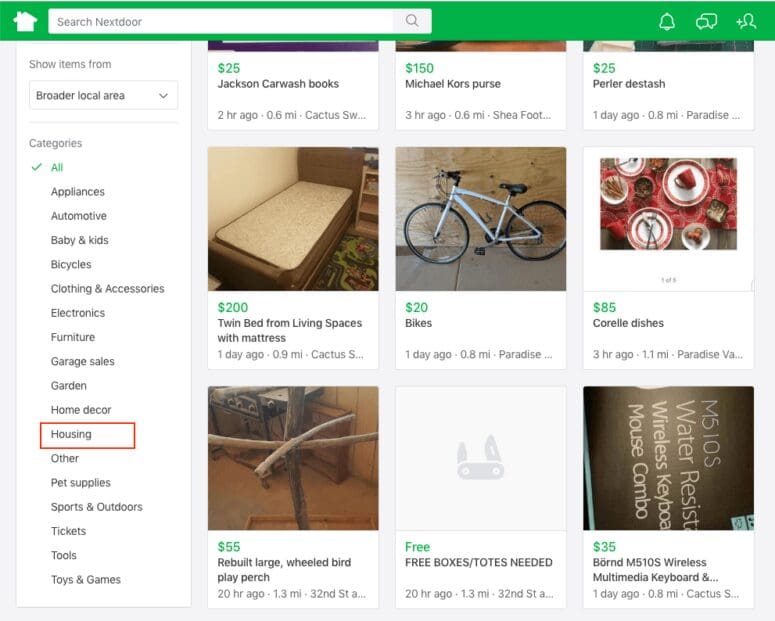Click the search magnifying glass icon
This screenshot has height=621, width=775.
click(412, 21)
